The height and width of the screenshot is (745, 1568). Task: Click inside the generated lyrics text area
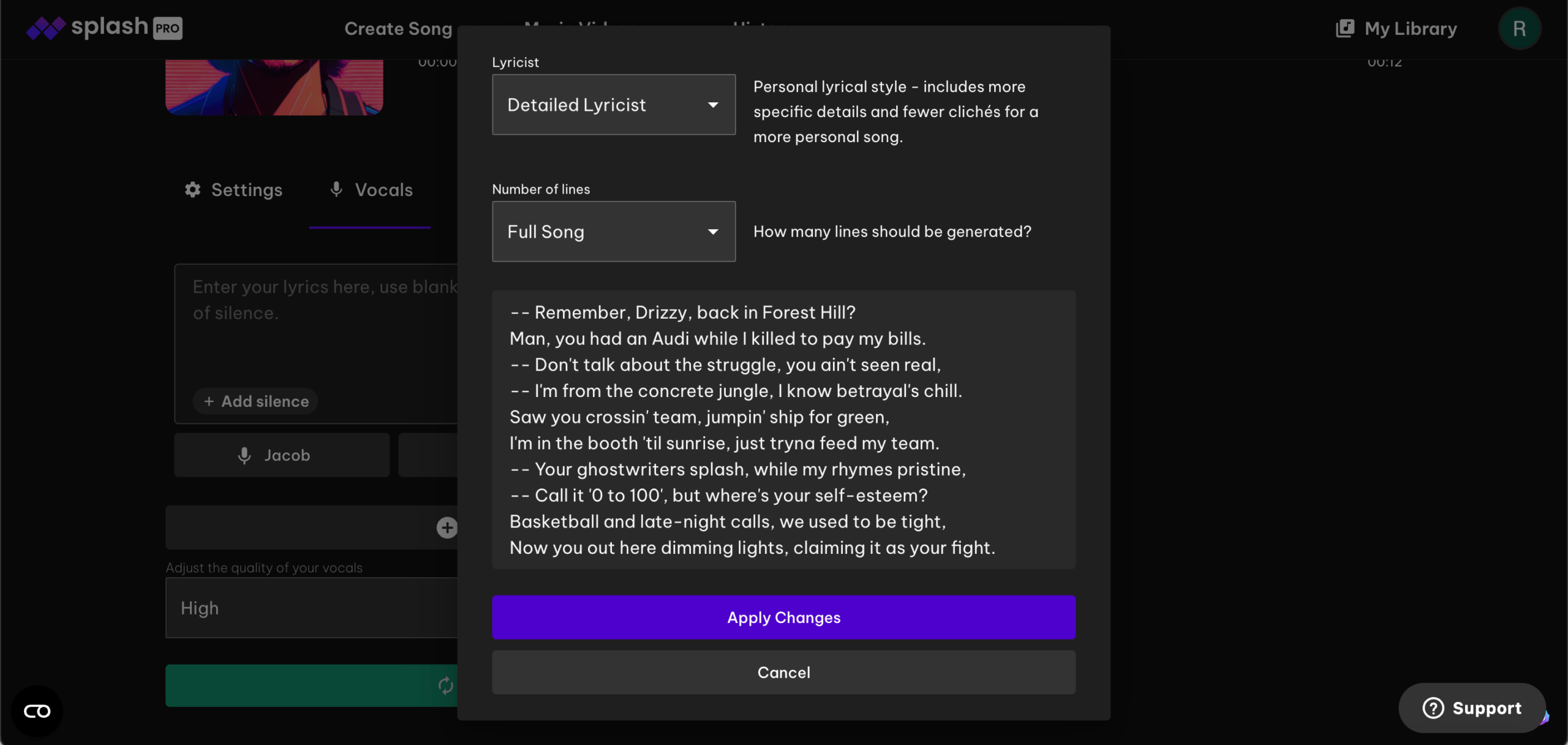point(783,429)
